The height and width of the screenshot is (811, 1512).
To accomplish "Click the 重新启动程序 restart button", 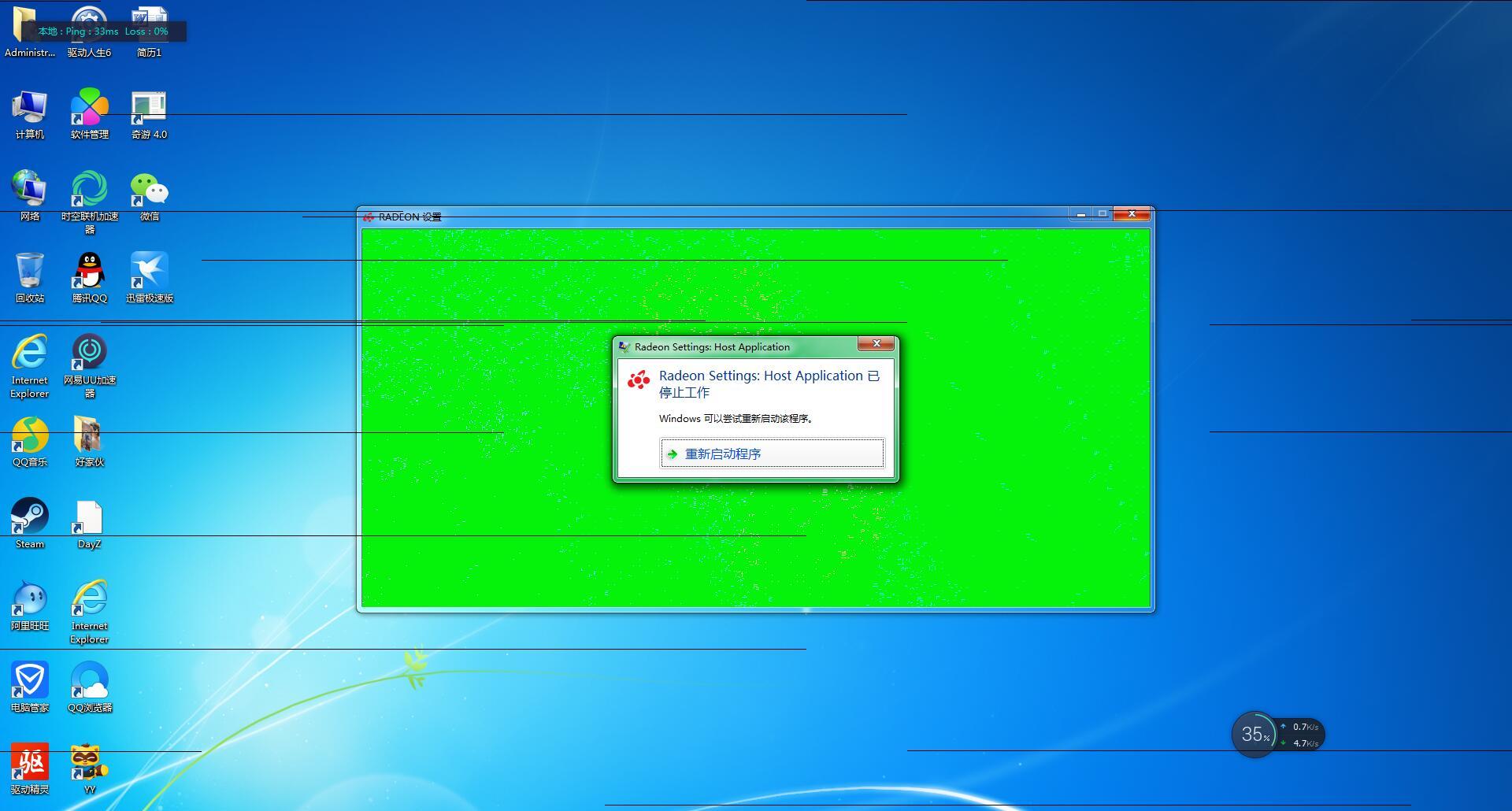I will (772, 454).
